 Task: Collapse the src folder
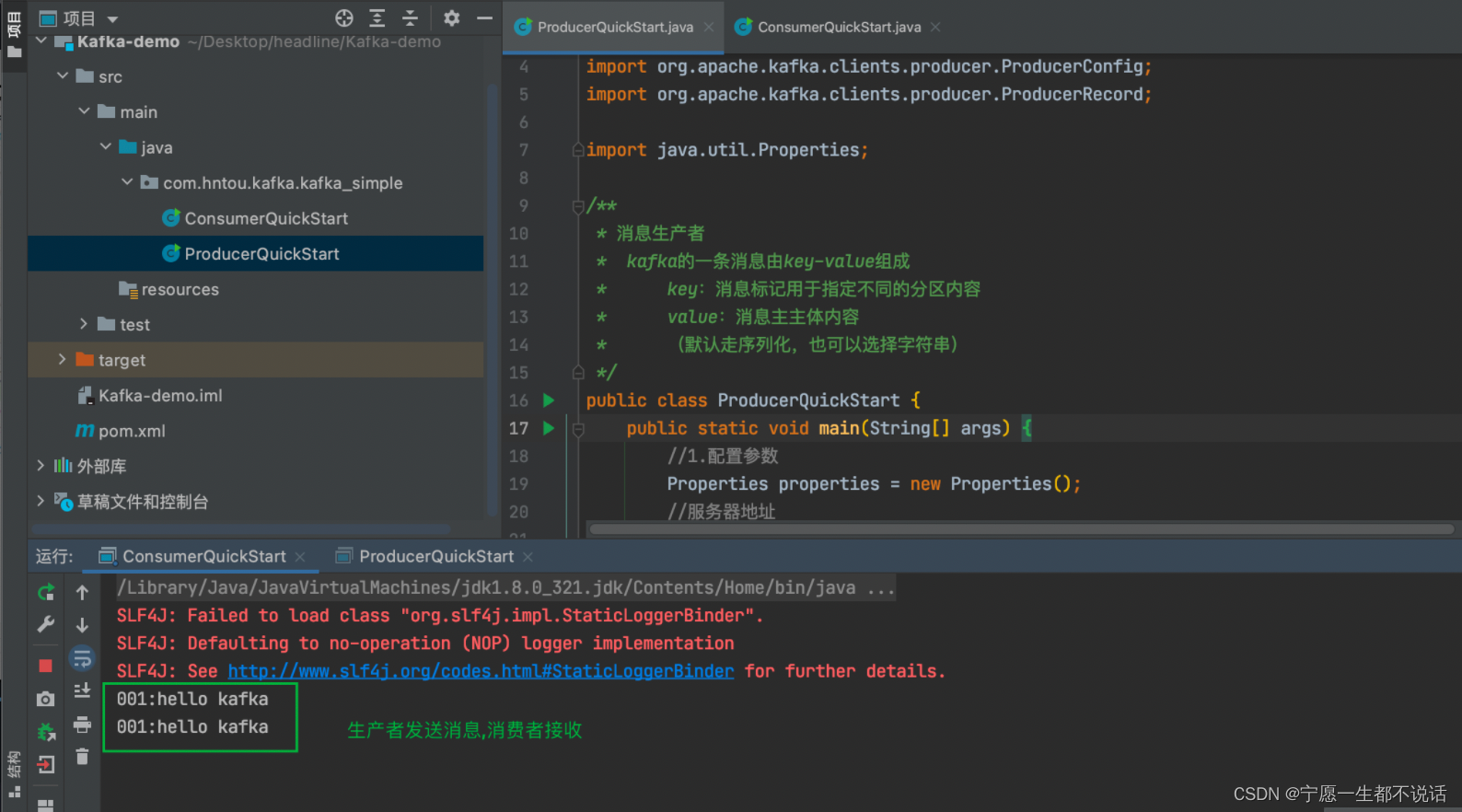(x=62, y=75)
